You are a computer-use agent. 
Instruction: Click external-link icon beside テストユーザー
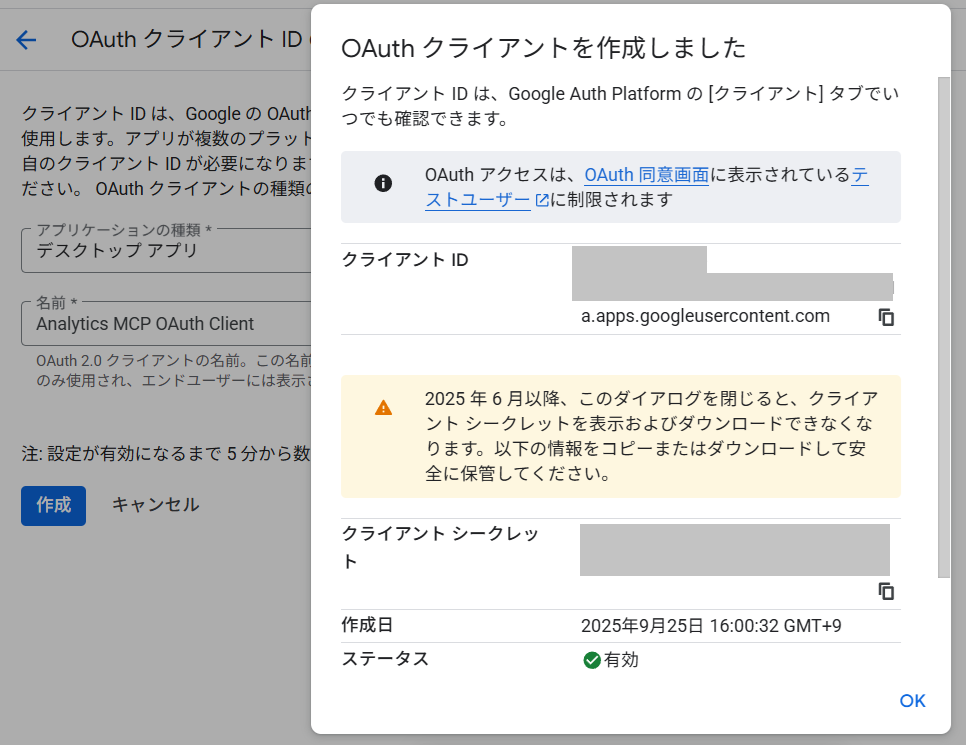pos(542,200)
